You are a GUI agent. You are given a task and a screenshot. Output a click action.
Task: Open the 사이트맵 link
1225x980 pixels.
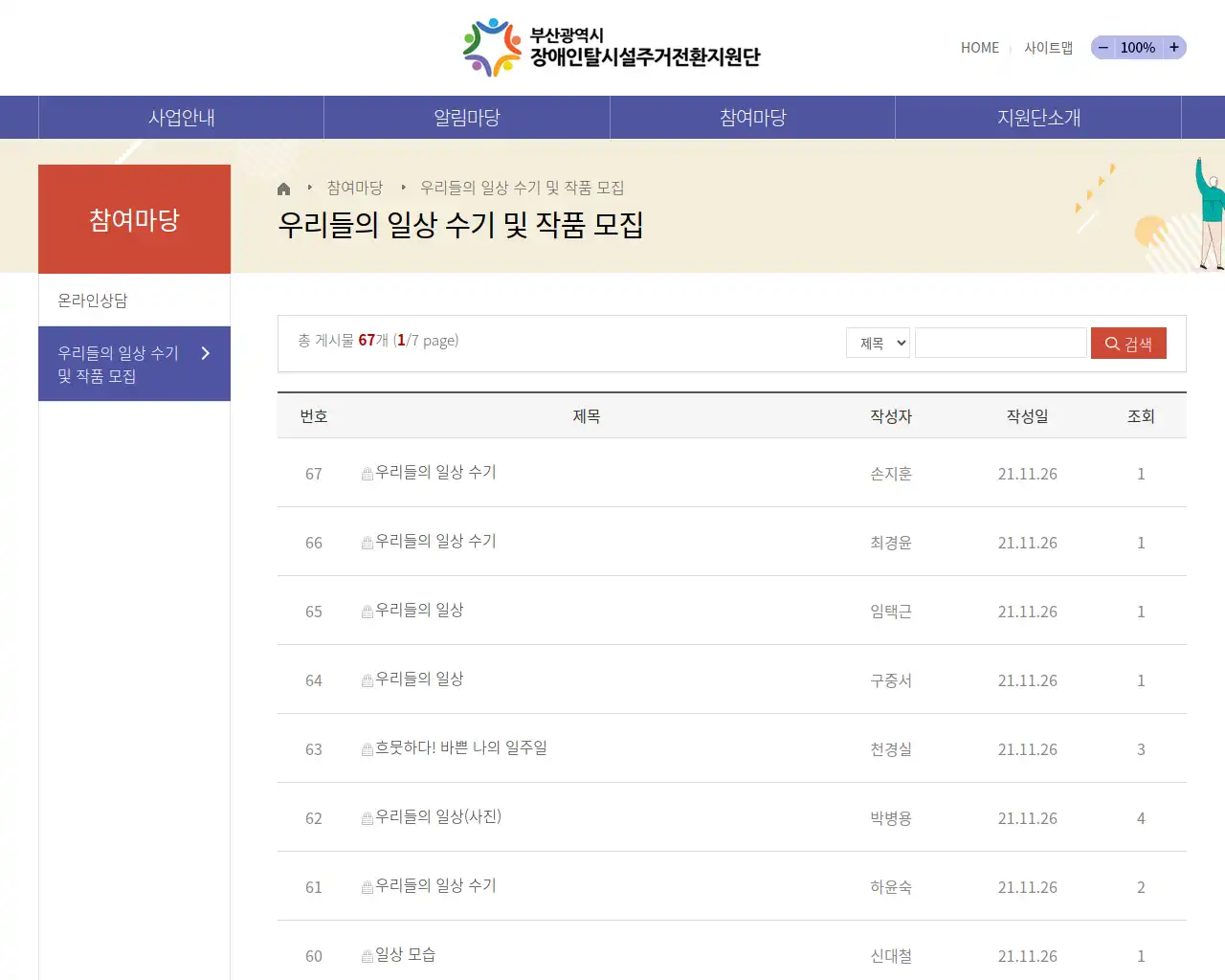pyautogui.click(x=1048, y=48)
